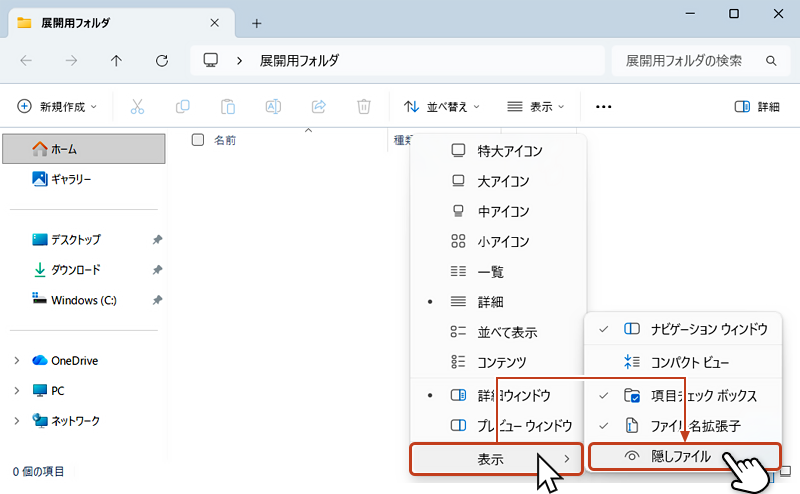Click 展開用フォルダ in address bar
Image resolution: width=800 pixels, height=494 pixels.
click(299, 61)
